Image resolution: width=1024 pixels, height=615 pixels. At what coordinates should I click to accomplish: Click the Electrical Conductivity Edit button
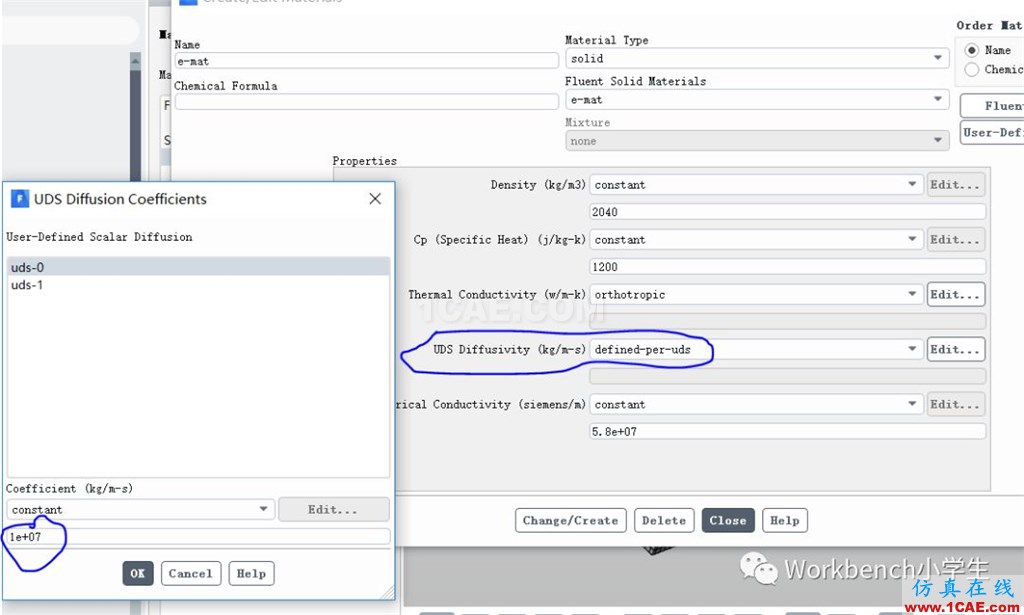[956, 404]
